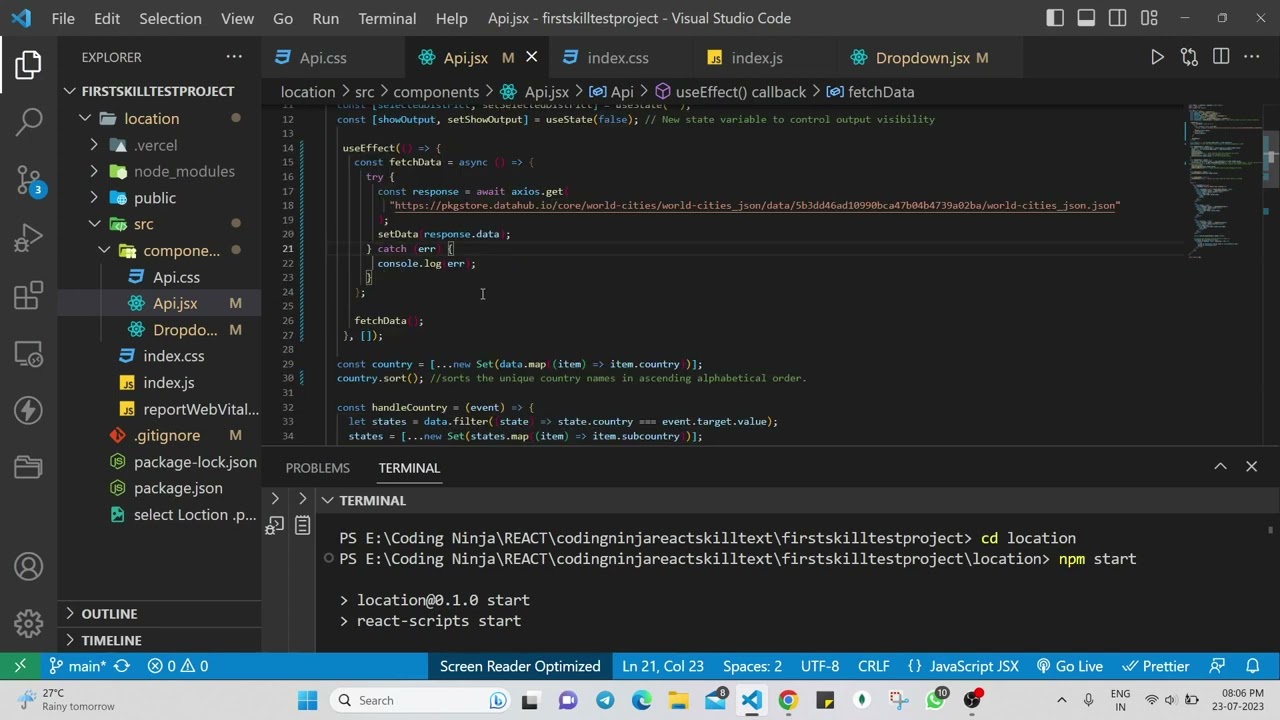The image size is (1280, 720).
Task: Toggle the bottom panel layout button
Action: point(1086,18)
